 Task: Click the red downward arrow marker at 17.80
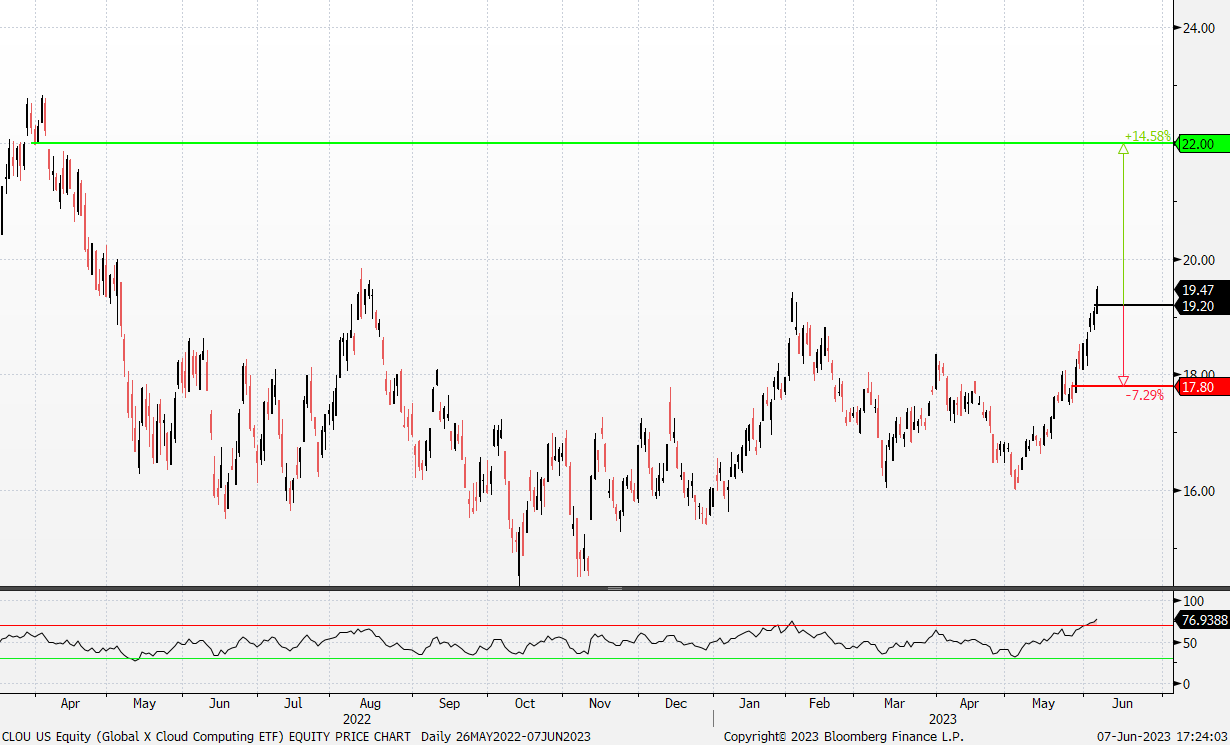click(1123, 381)
